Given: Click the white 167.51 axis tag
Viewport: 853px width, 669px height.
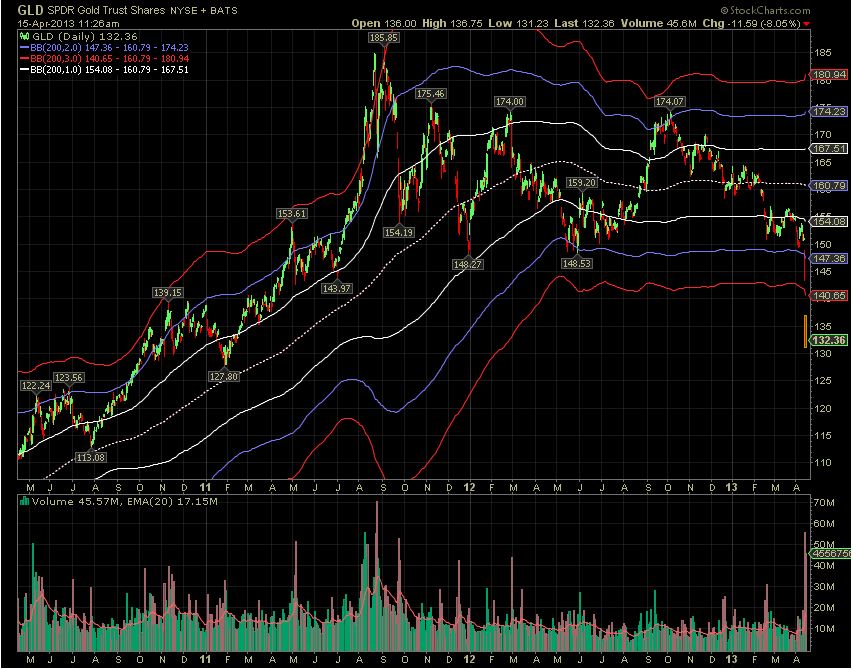Looking at the screenshot, I should (x=829, y=148).
